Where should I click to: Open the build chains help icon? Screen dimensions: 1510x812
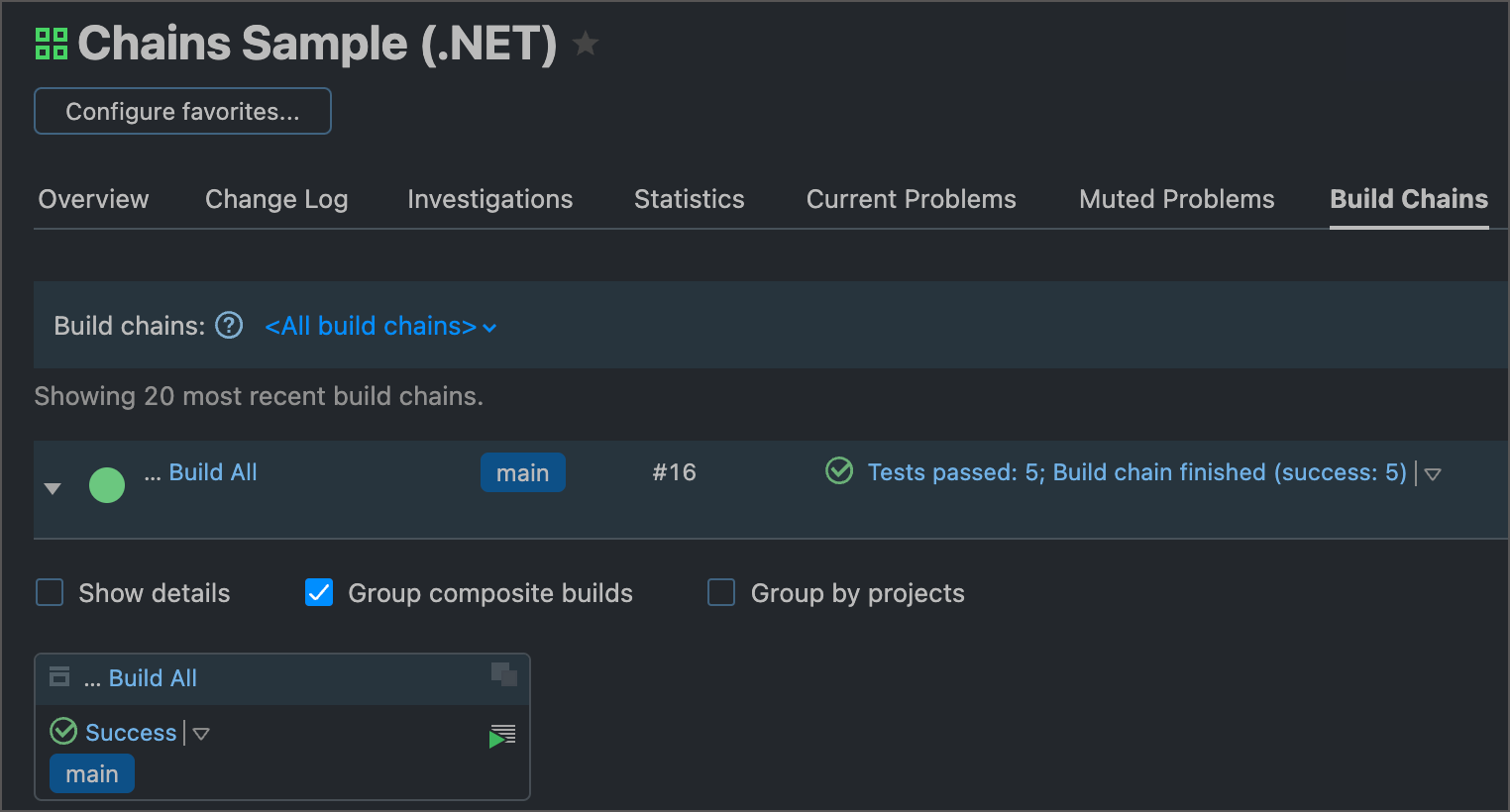pyautogui.click(x=228, y=325)
